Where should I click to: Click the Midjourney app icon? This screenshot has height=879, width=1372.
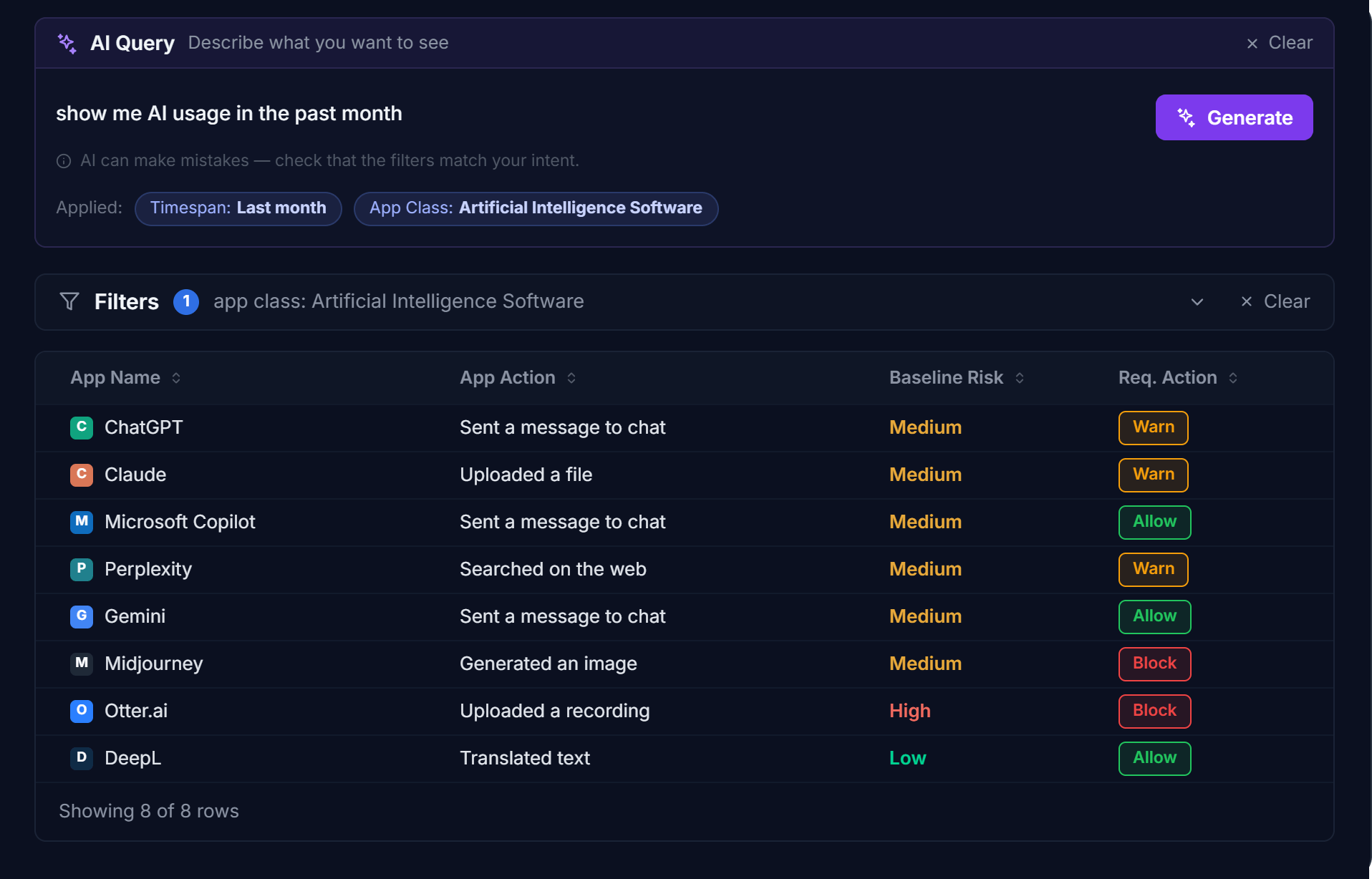[x=82, y=664]
